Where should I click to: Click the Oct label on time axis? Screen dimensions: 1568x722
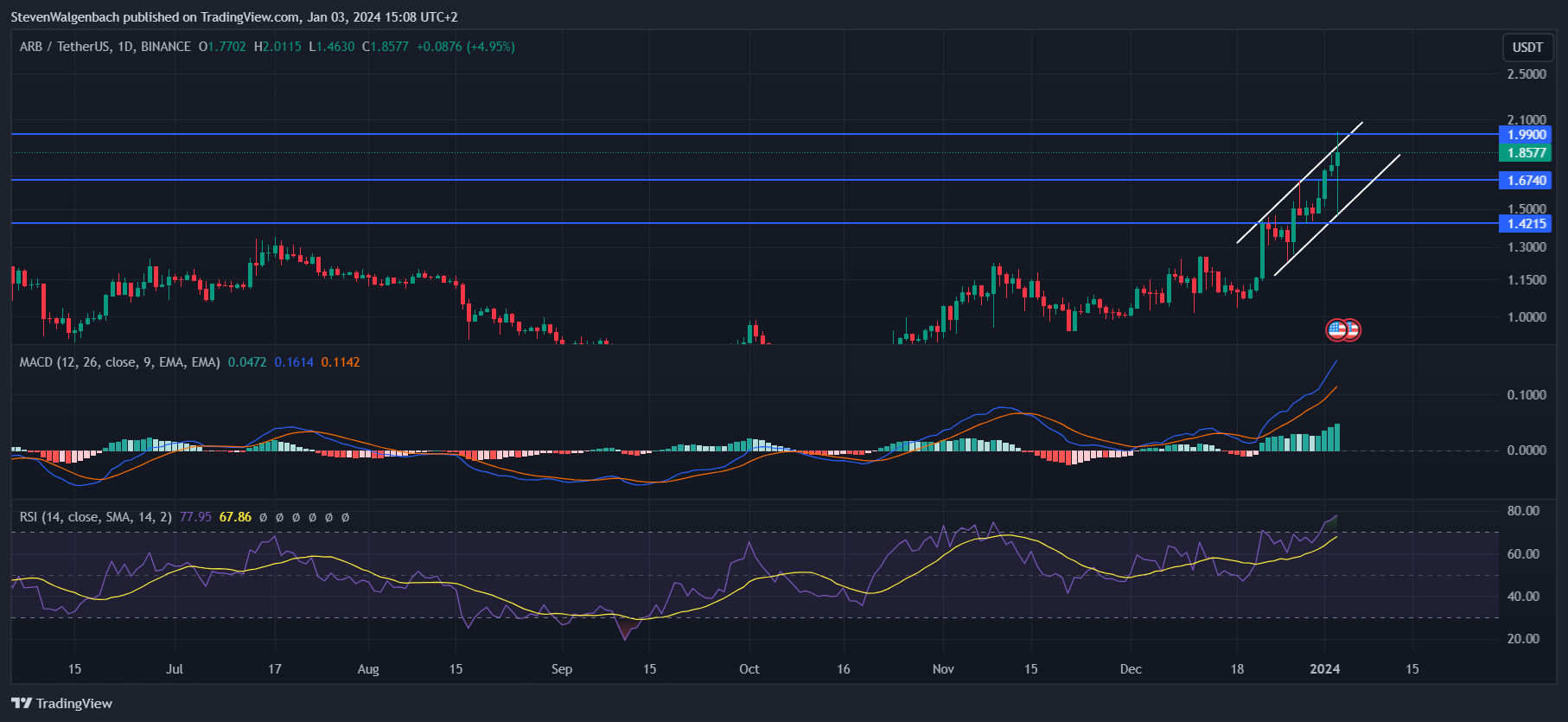[x=749, y=669]
